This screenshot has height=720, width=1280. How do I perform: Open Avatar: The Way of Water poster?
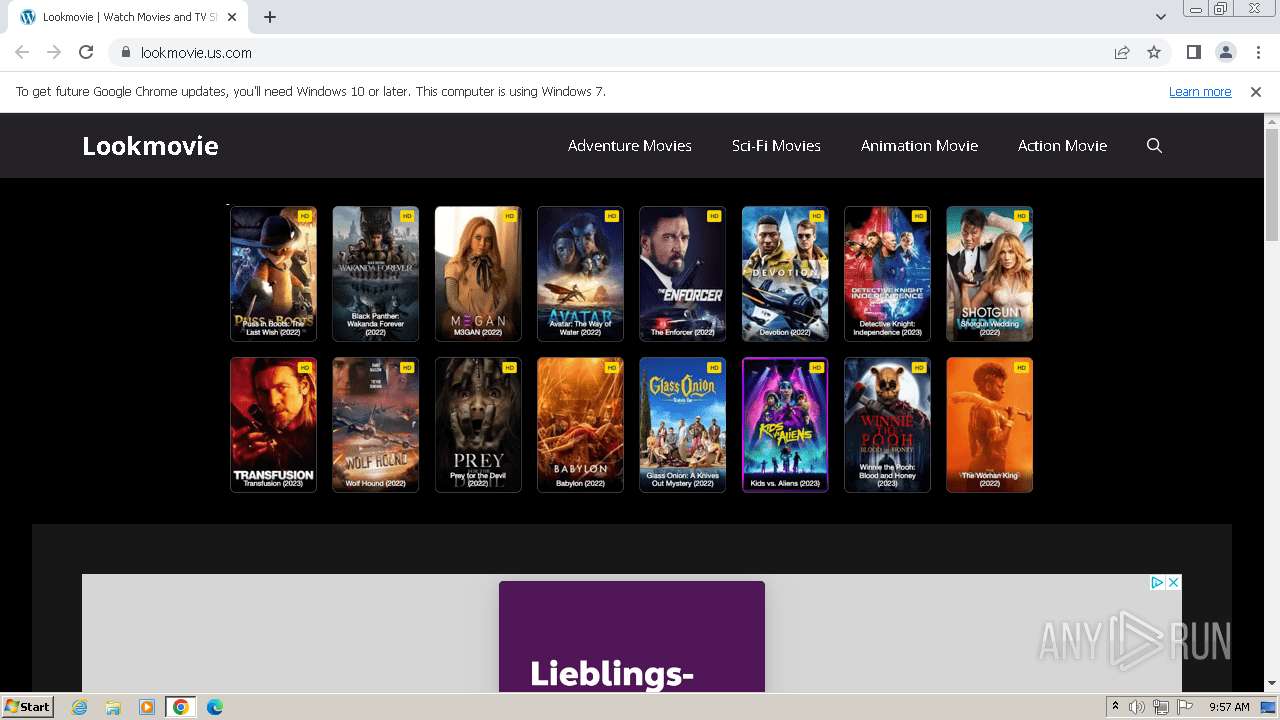point(580,274)
